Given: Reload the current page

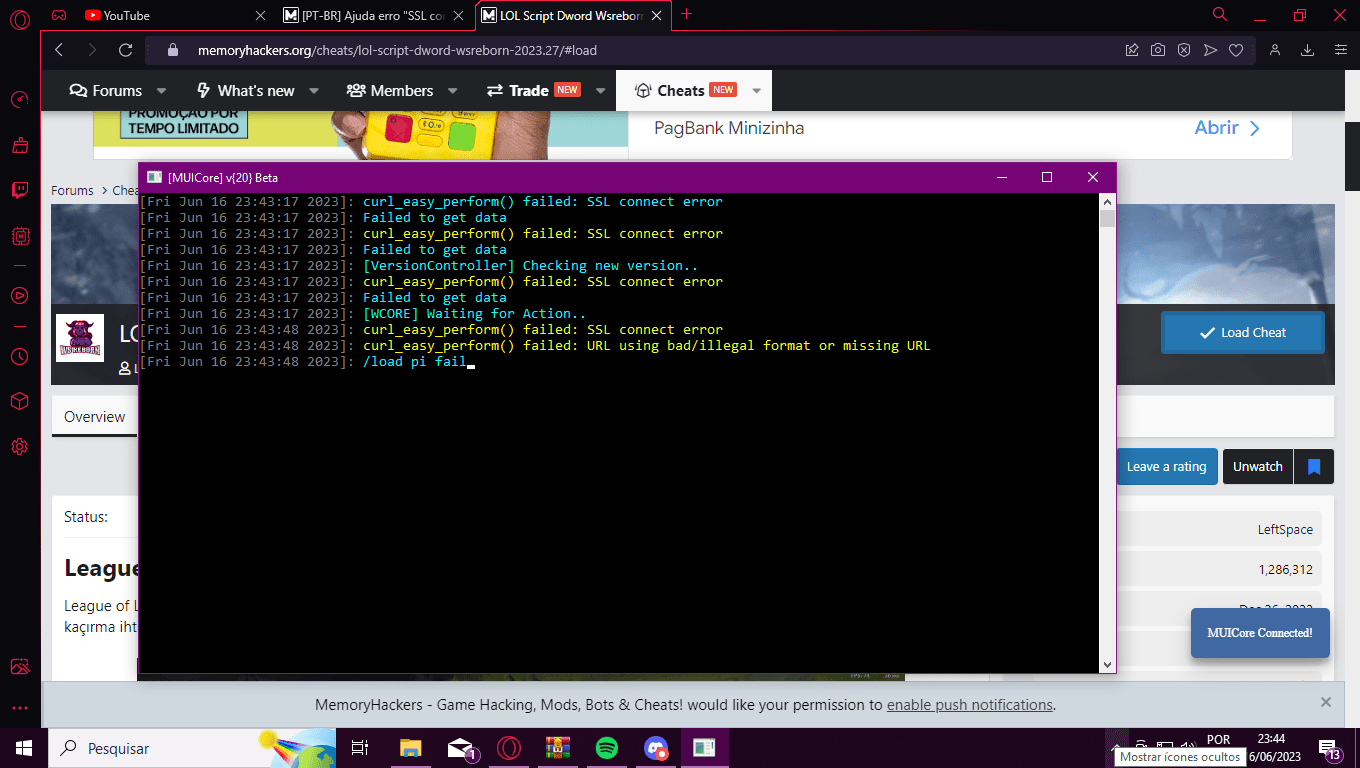Looking at the screenshot, I should click(125, 50).
